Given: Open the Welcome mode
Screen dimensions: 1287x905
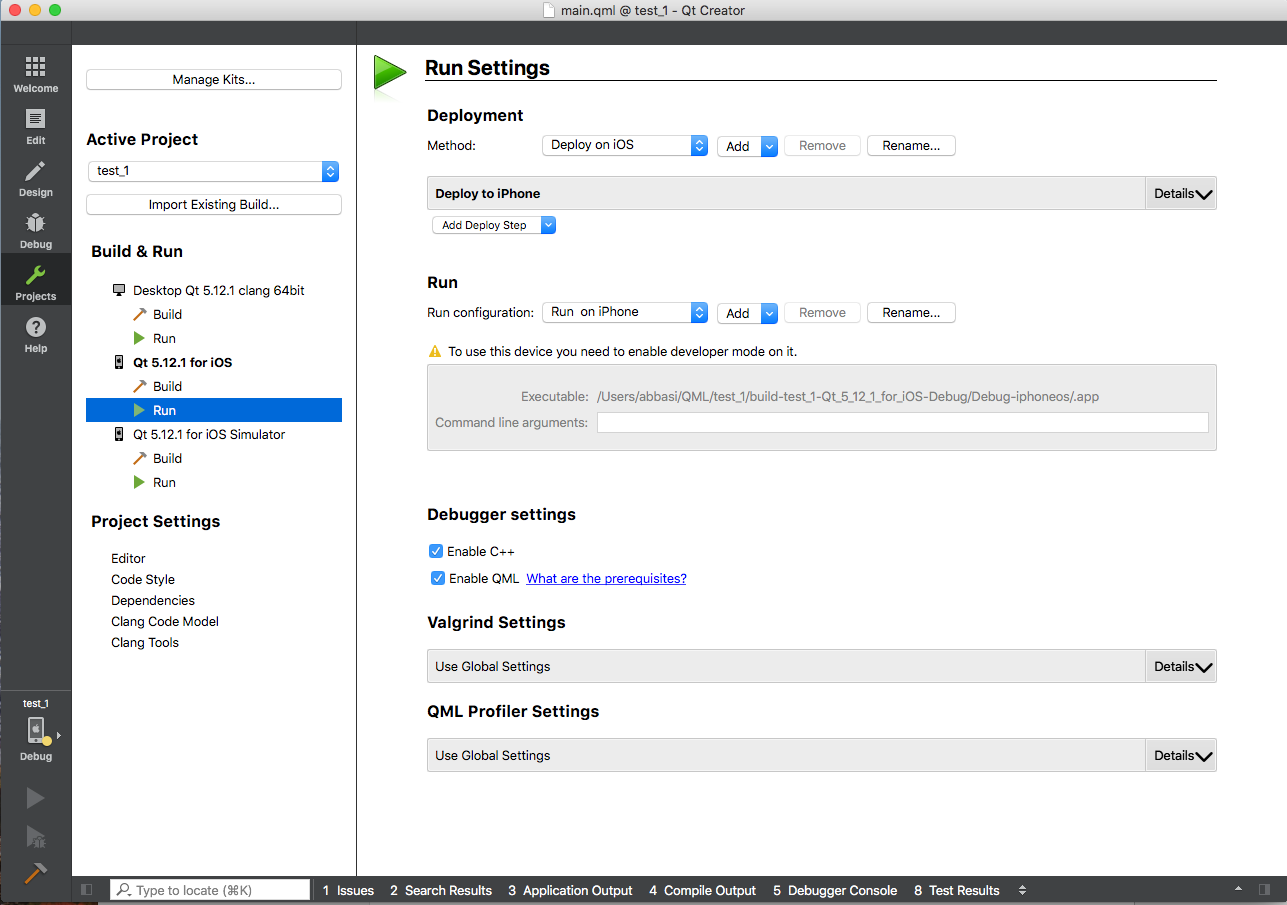Looking at the screenshot, I should point(35,74).
